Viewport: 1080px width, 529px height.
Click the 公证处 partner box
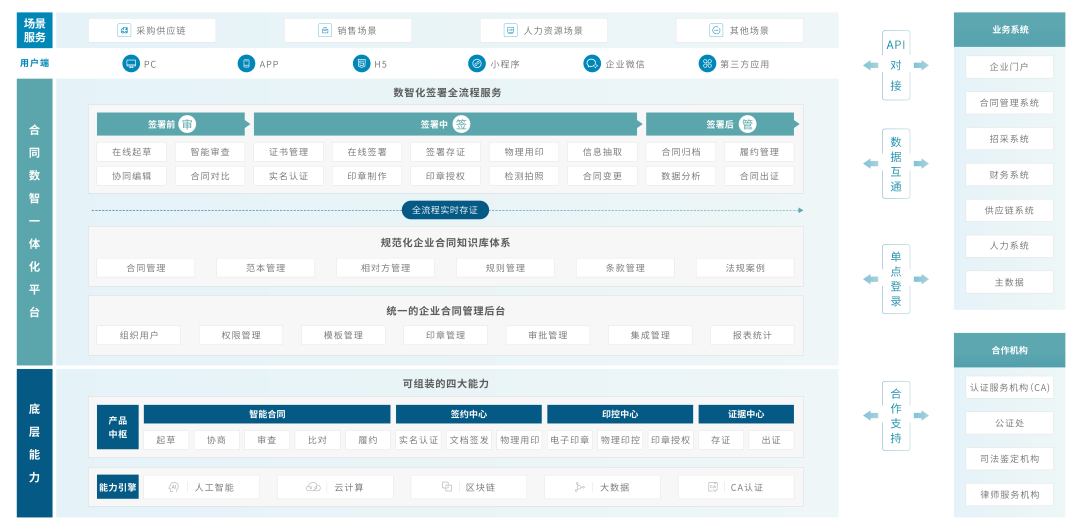pos(1009,423)
